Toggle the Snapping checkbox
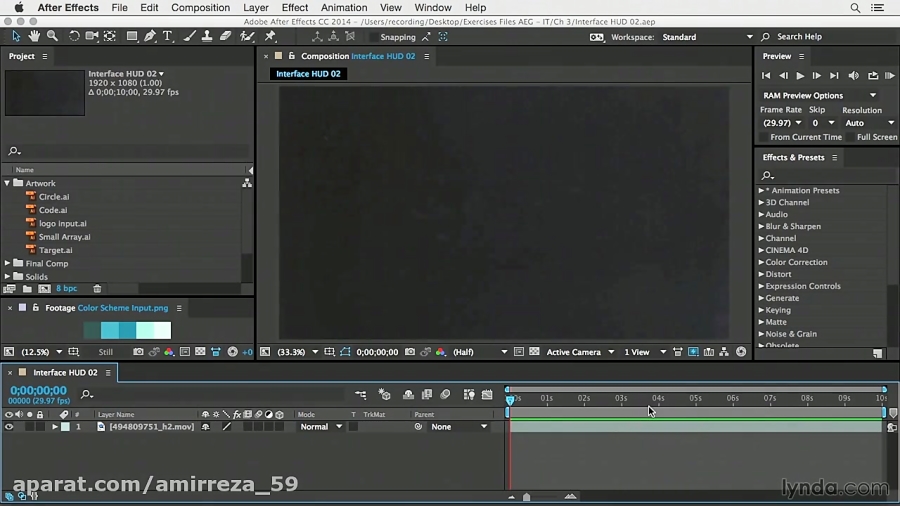Viewport: 900px width, 506px height. pyautogui.click(x=374, y=37)
